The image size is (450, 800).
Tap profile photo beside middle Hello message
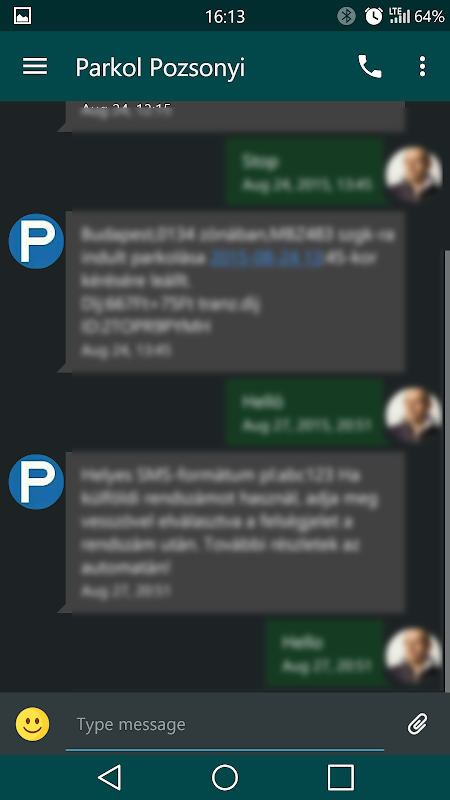pos(414,414)
